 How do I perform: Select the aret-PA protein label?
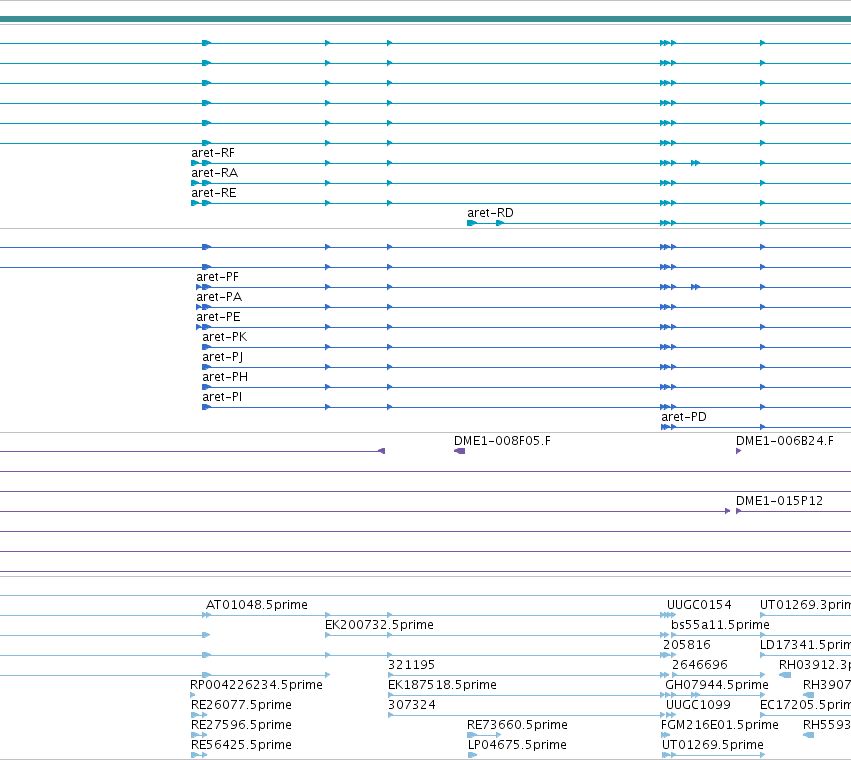[x=219, y=297]
